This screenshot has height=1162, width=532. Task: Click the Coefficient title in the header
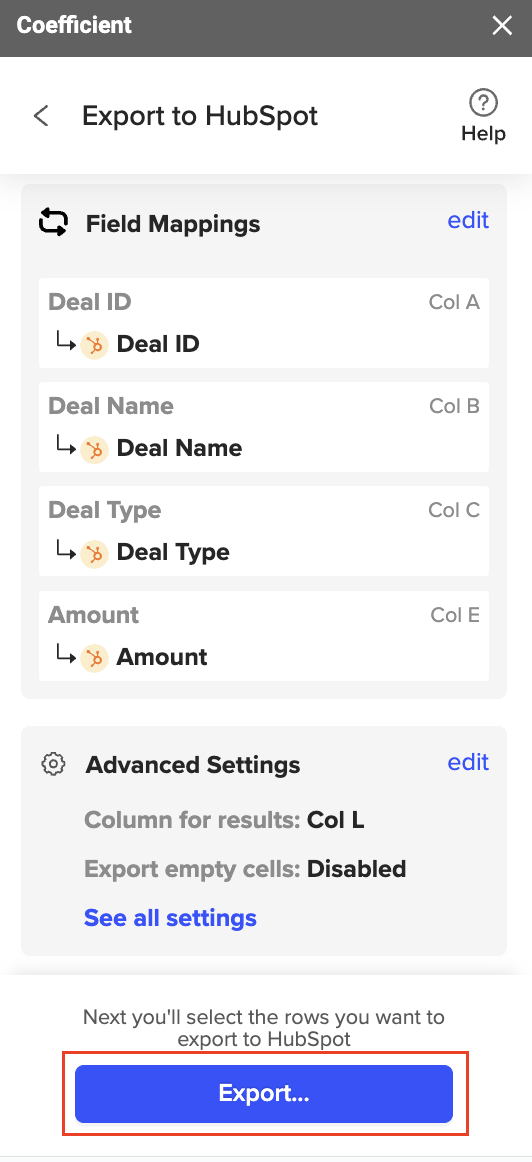point(74,25)
